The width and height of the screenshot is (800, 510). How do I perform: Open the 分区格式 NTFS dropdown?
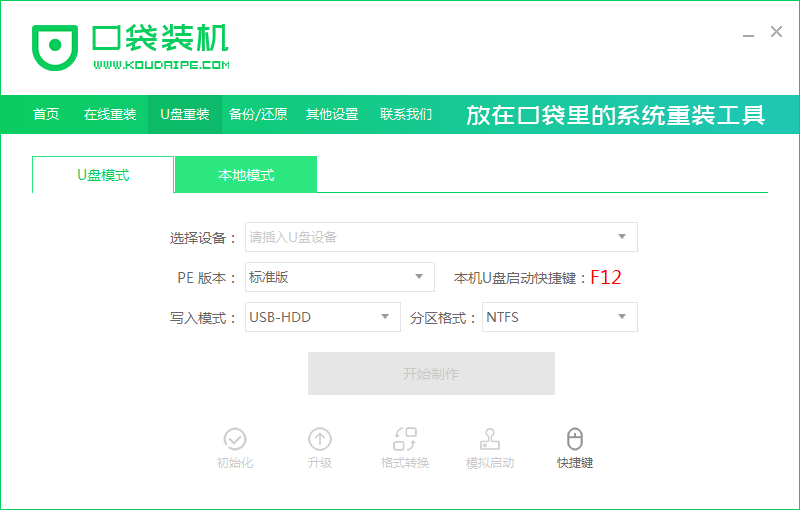point(621,317)
